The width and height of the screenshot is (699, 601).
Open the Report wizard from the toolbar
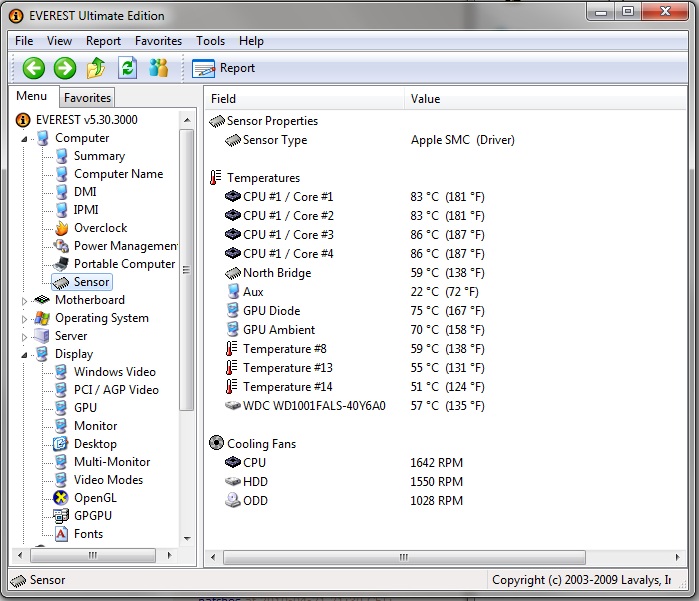[x=223, y=68]
